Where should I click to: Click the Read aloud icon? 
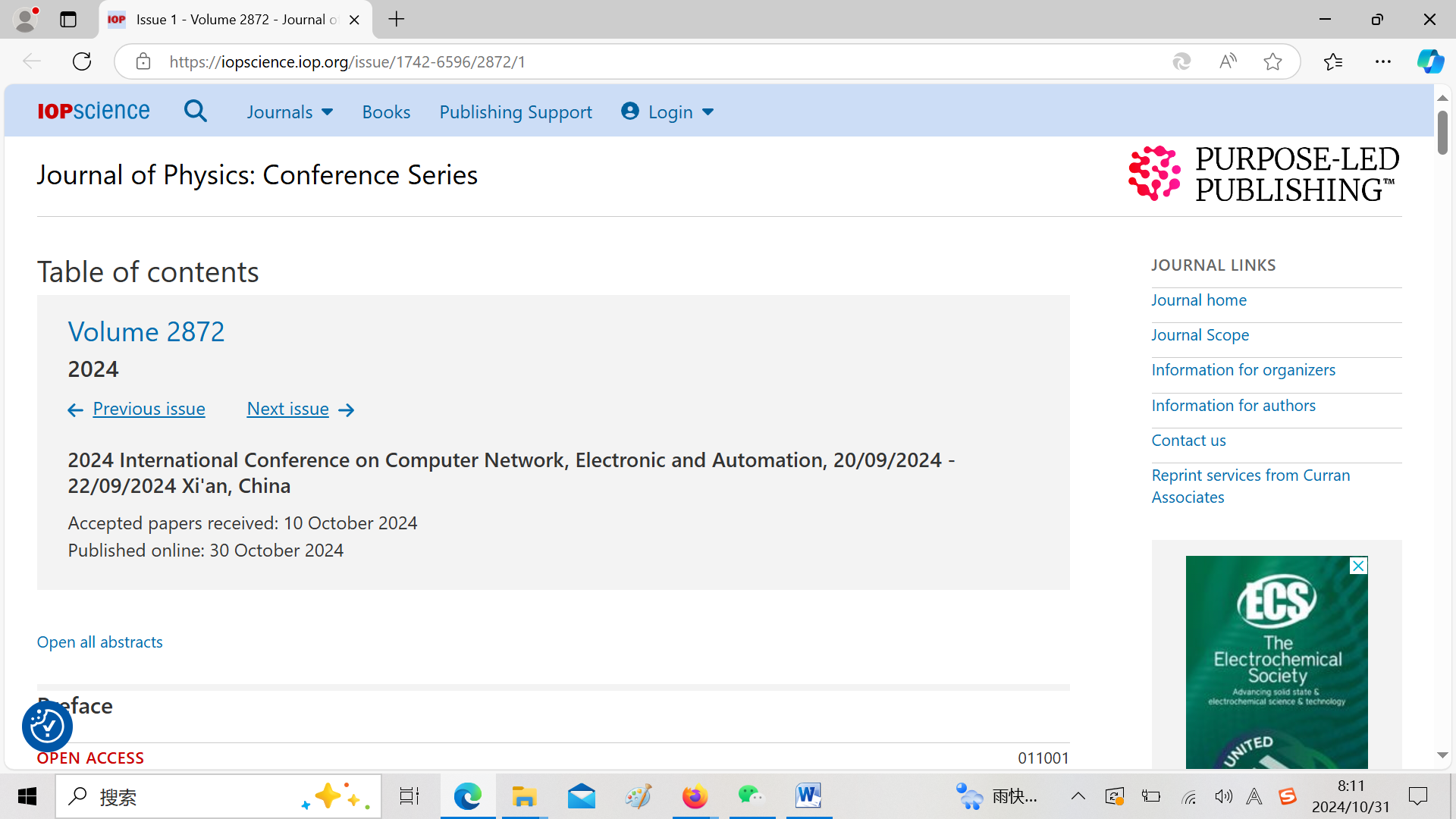(1228, 61)
